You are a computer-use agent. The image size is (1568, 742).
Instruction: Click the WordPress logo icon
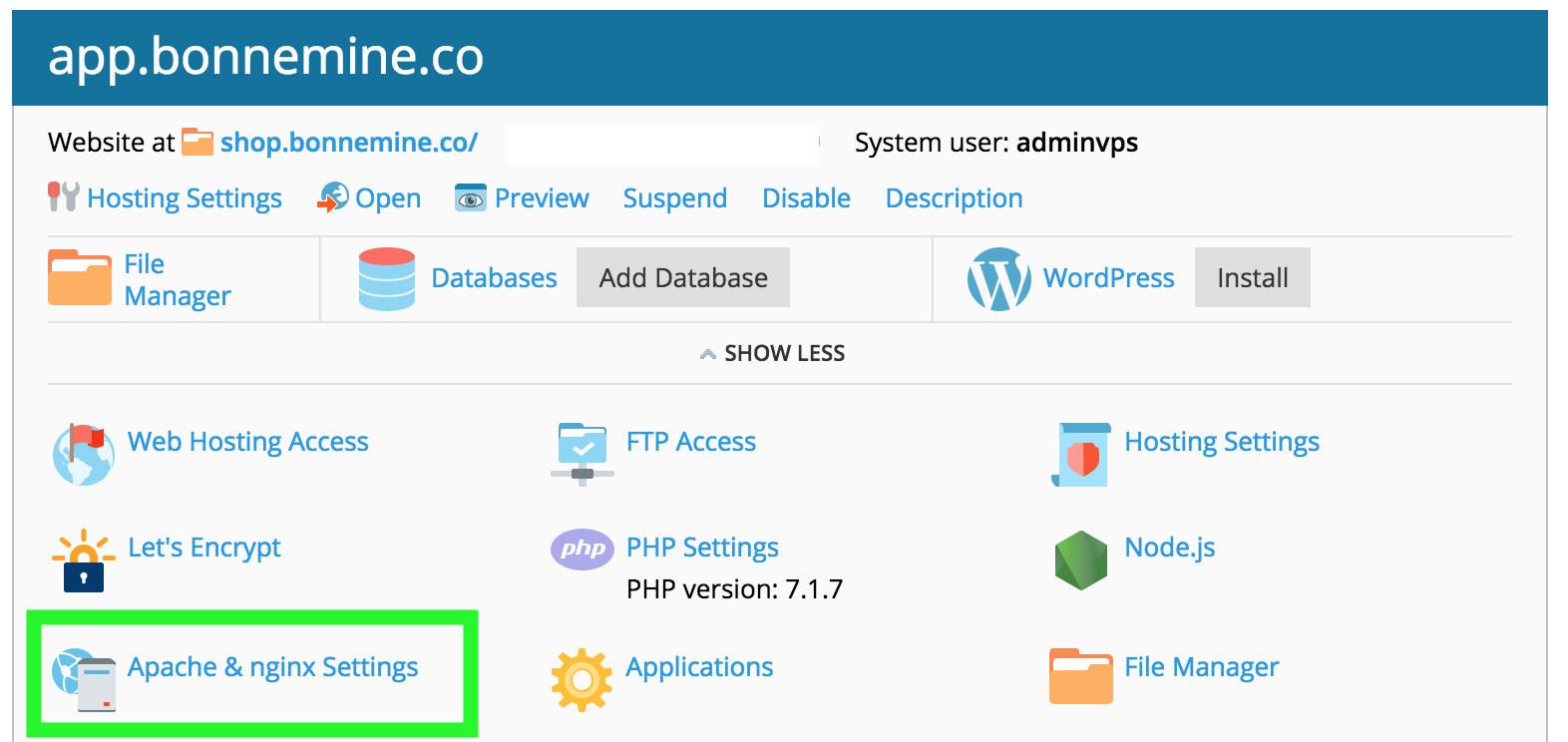coord(998,279)
